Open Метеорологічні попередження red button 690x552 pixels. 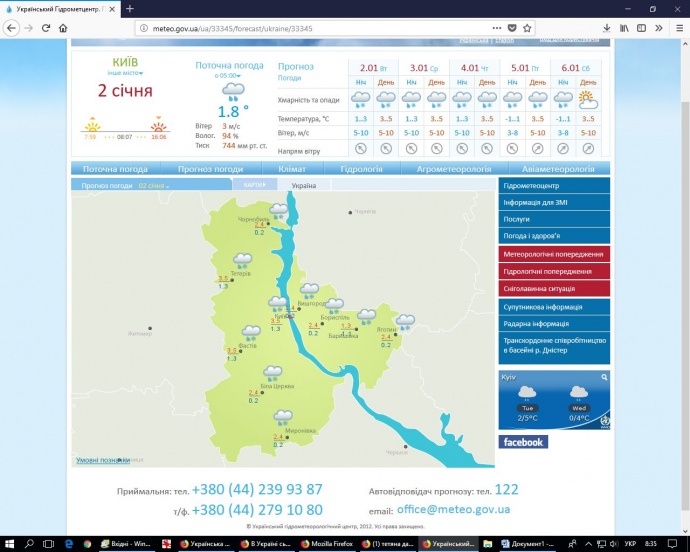[553, 254]
